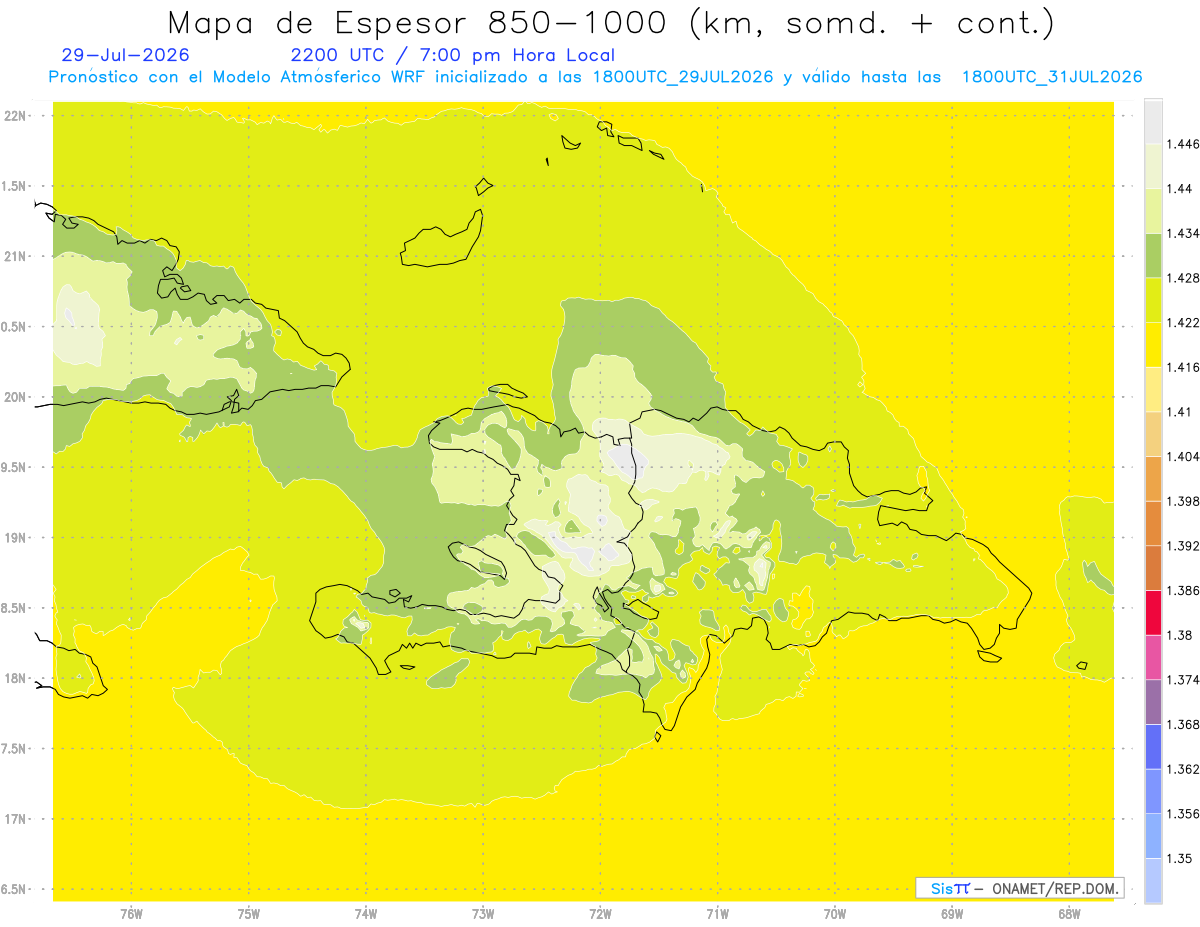Select the light yellow segment between 1.41 and 1.416

tap(1153, 389)
